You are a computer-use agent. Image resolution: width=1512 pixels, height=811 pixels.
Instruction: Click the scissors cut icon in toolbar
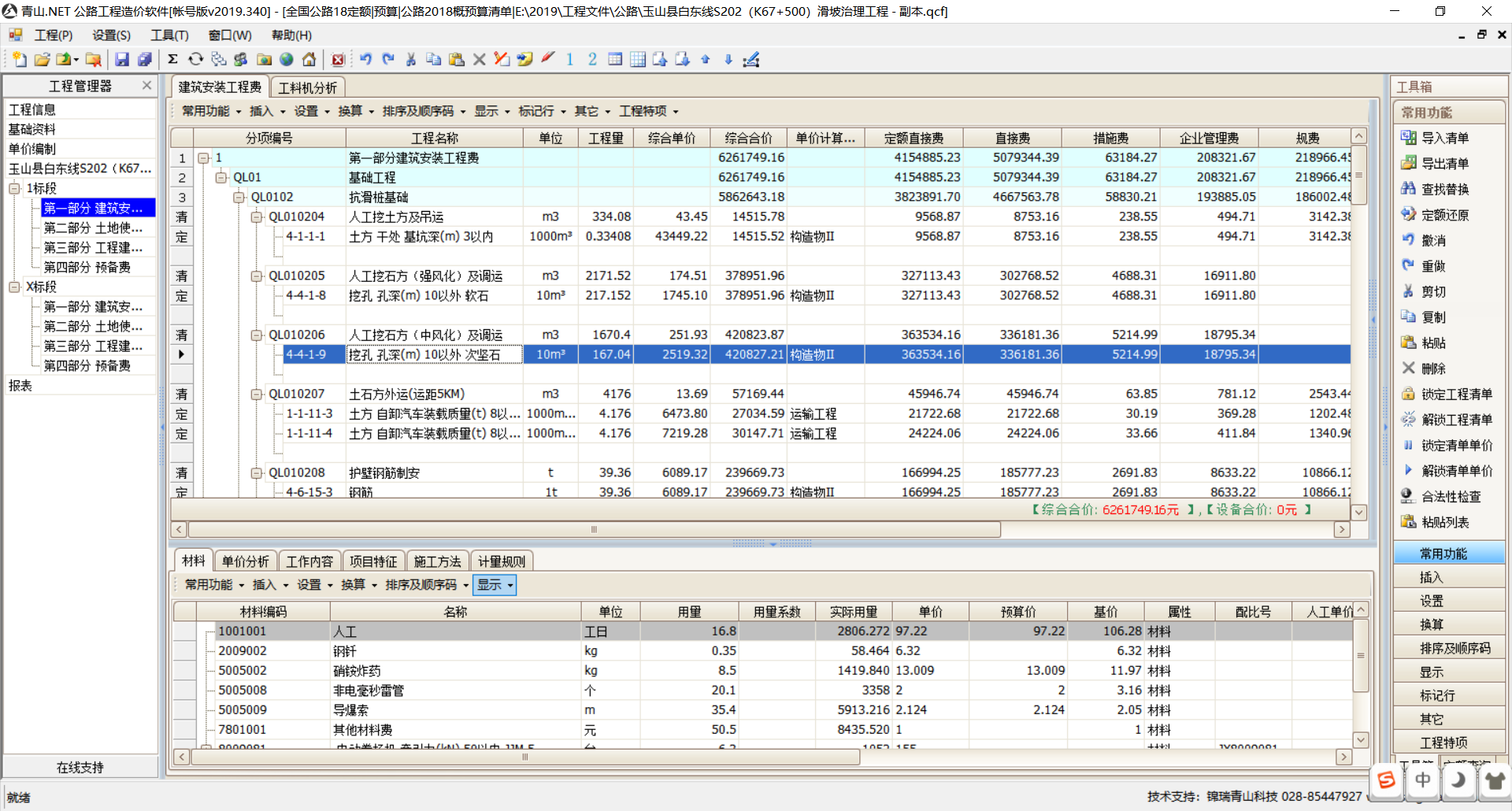click(x=410, y=60)
